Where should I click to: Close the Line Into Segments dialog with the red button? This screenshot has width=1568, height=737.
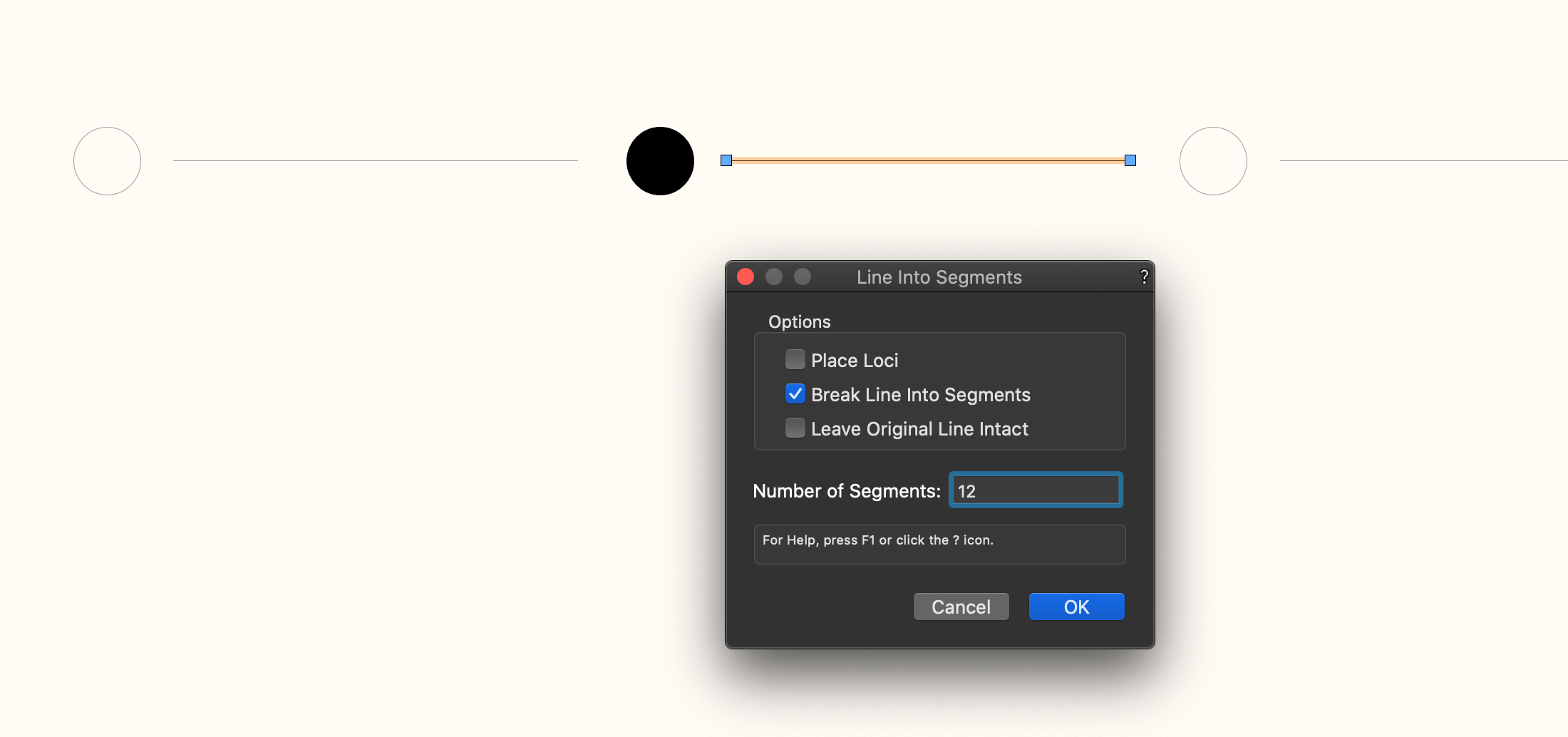coord(746,277)
